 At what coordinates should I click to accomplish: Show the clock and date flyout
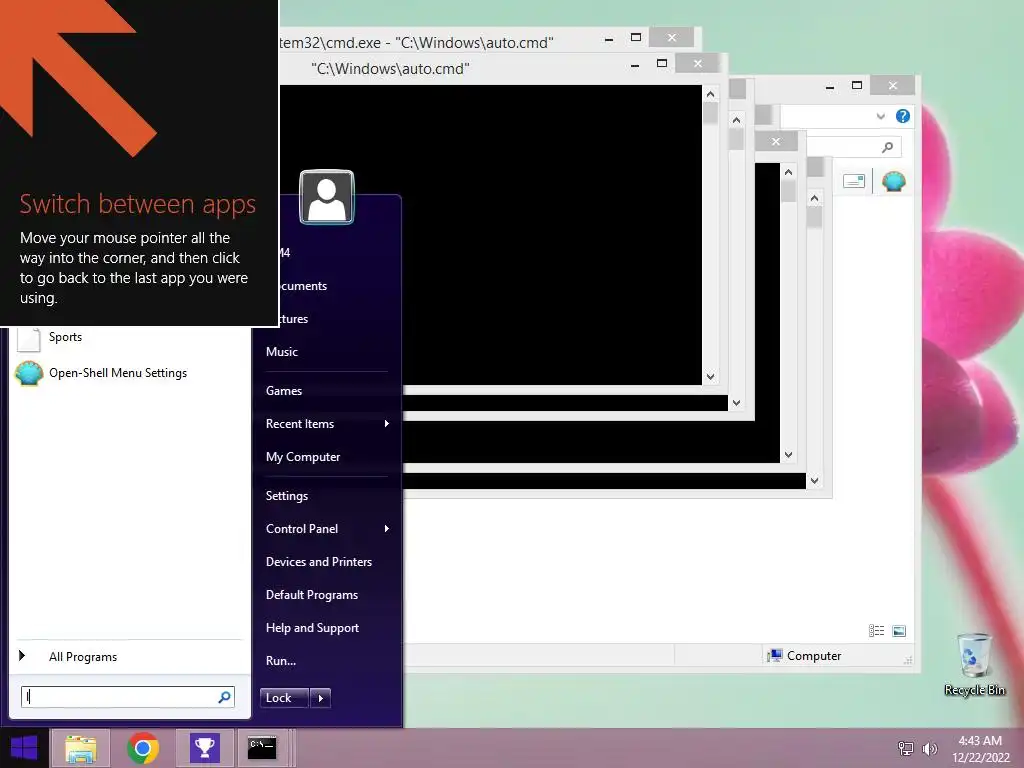tap(980, 748)
